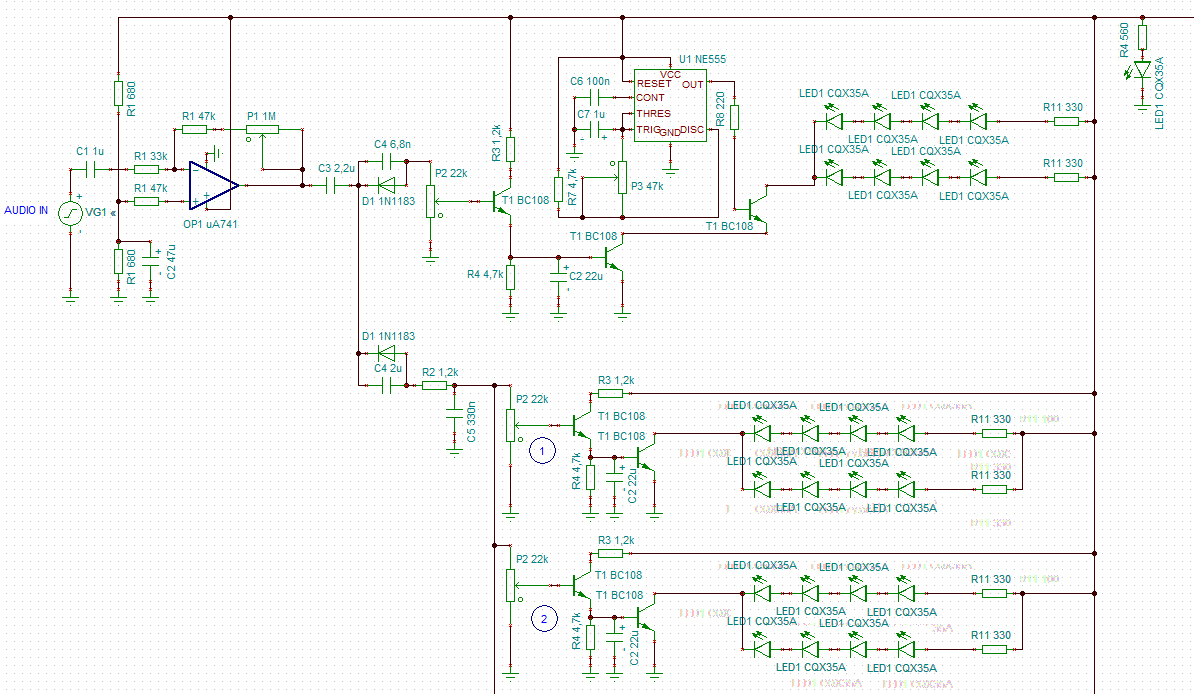Screen dimensions: 1194x694
Task: Select the U1 NE555 timer chip
Action: click(670, 106)
